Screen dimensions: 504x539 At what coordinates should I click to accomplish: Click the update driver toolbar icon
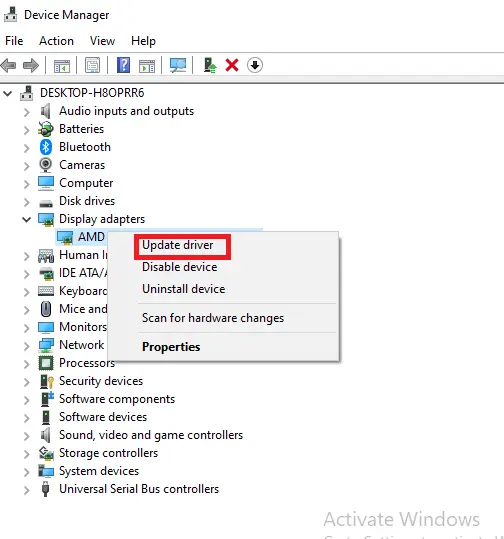pos(209,65)
